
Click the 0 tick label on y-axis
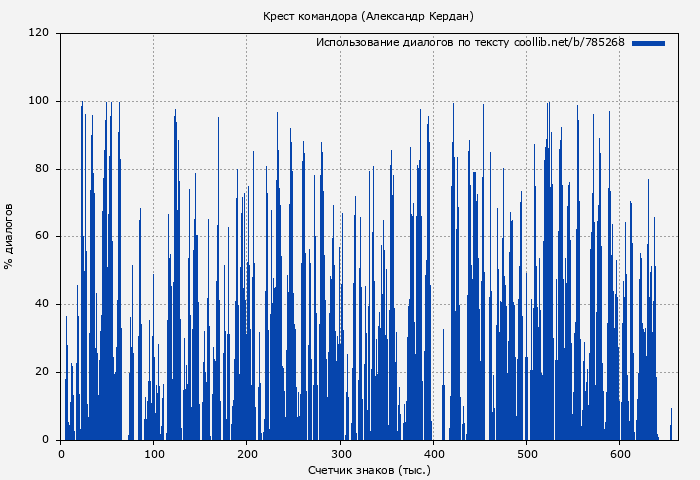click(45, 440)
